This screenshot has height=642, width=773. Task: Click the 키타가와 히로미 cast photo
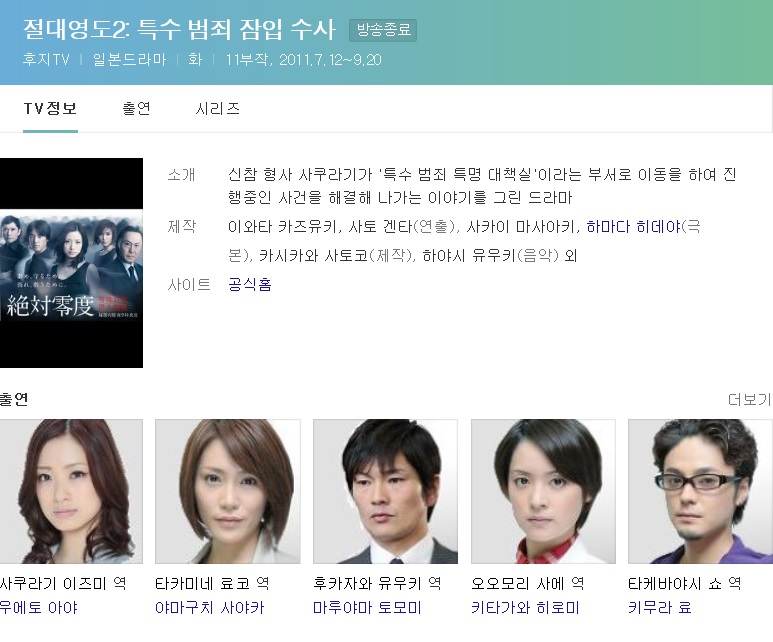pos(543,492)
